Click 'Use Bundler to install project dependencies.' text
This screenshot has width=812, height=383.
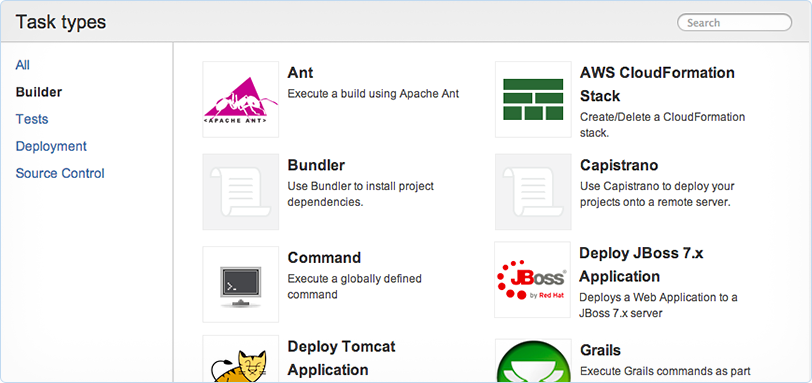[360, 194]
